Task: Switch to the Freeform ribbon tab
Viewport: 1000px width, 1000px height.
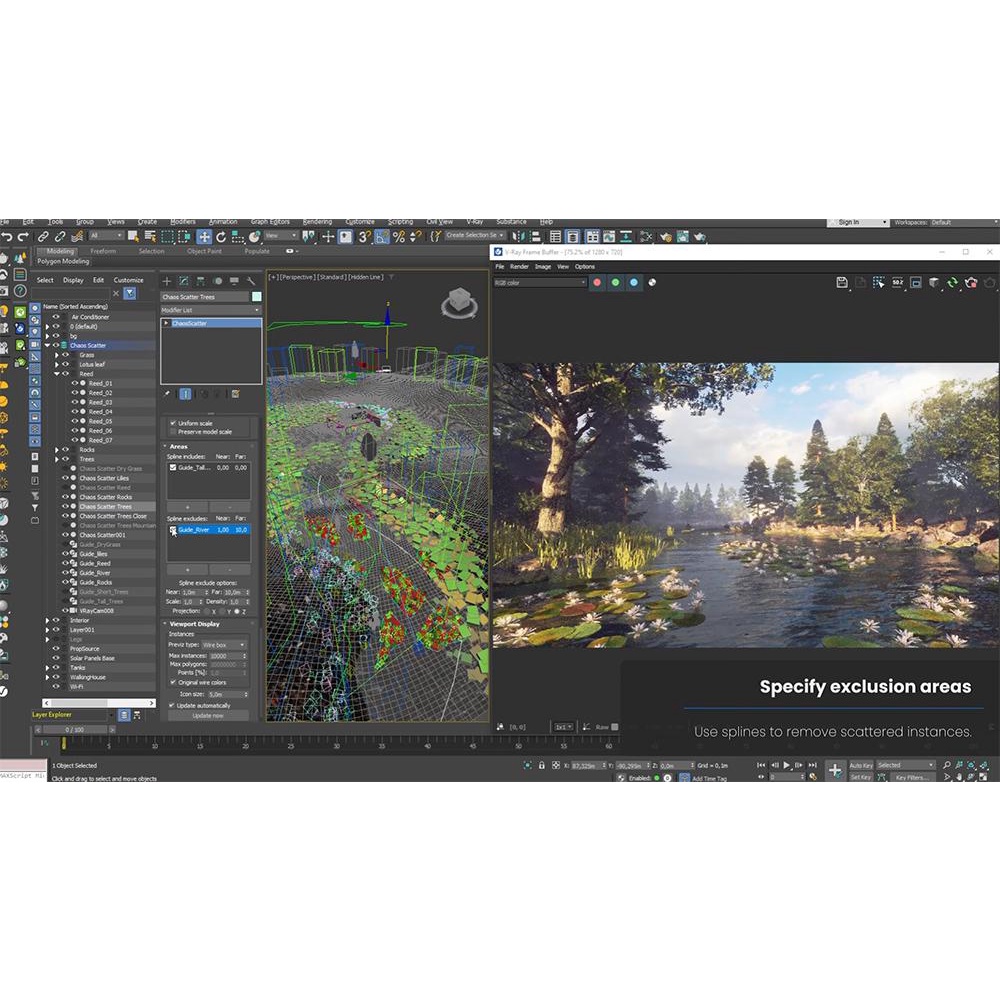Action: (x=103, y=251)
